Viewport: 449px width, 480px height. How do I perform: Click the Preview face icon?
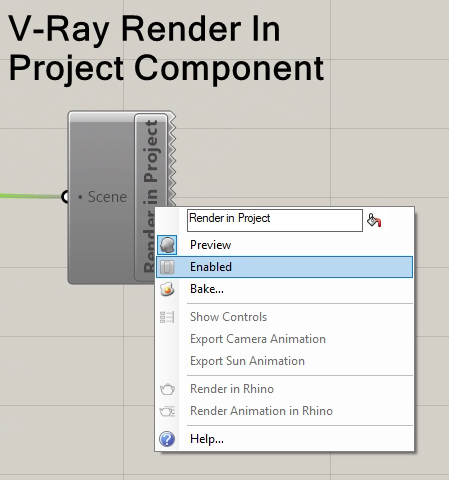coord(167,245)
